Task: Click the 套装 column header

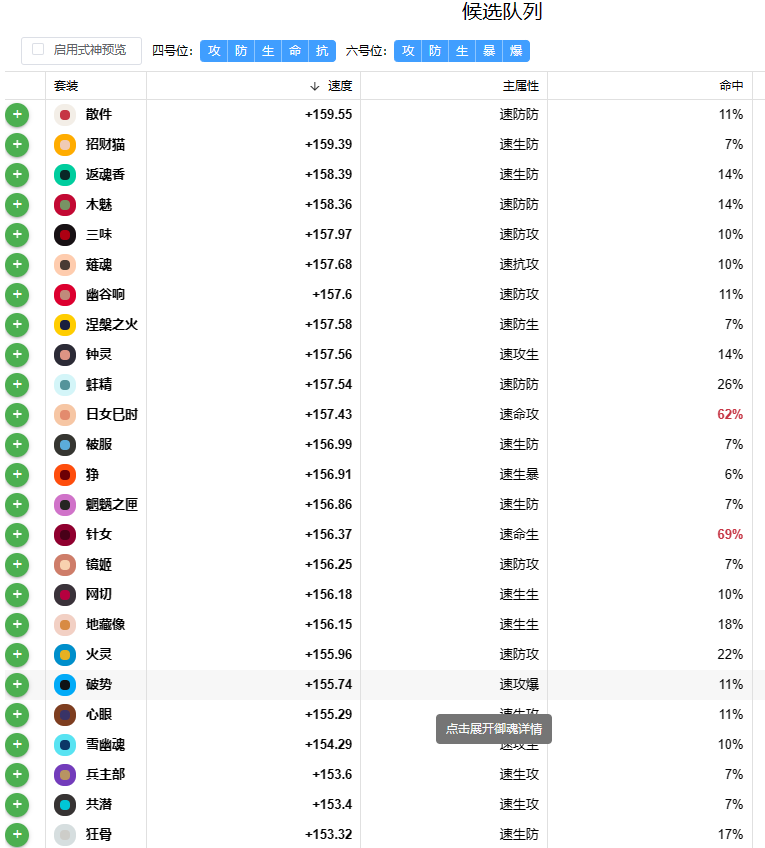Action: click(x=66, y=85)
